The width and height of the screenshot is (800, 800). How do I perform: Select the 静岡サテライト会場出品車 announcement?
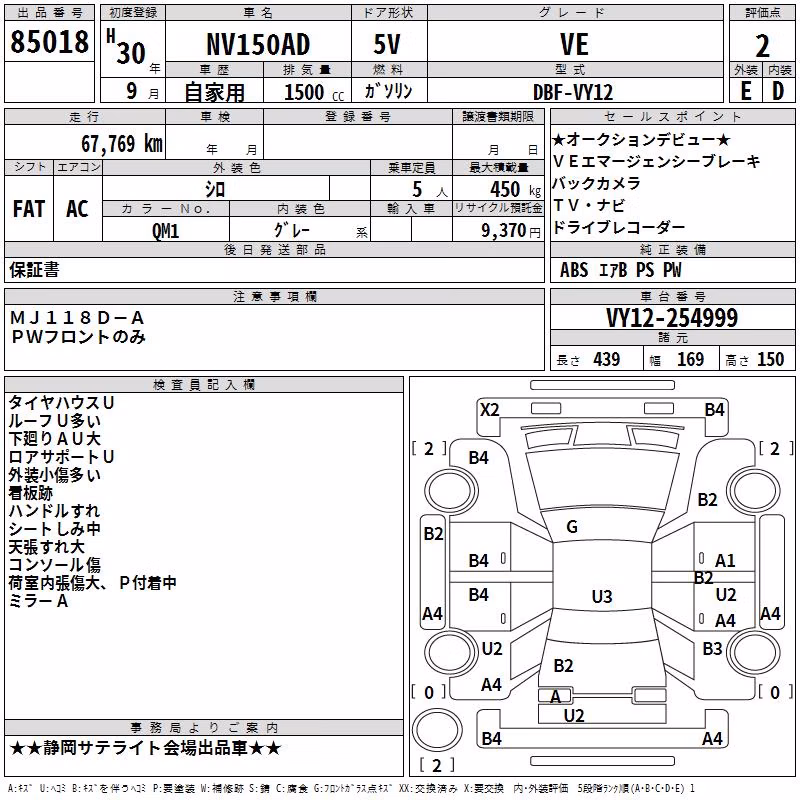click(145, 748)
